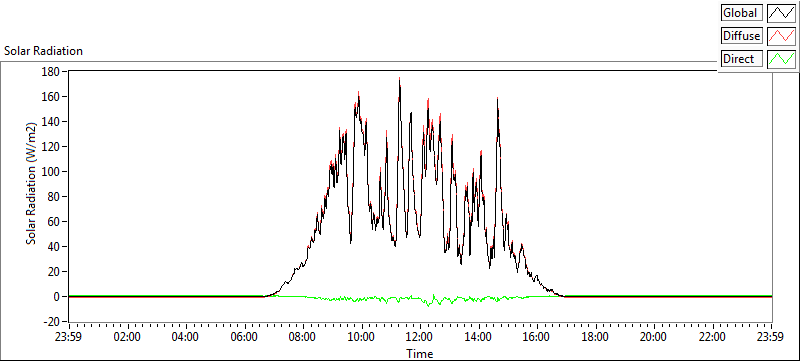Click the 20 y-axis tick label
This screenshot has height=361, width=800.
coord(54,271)
